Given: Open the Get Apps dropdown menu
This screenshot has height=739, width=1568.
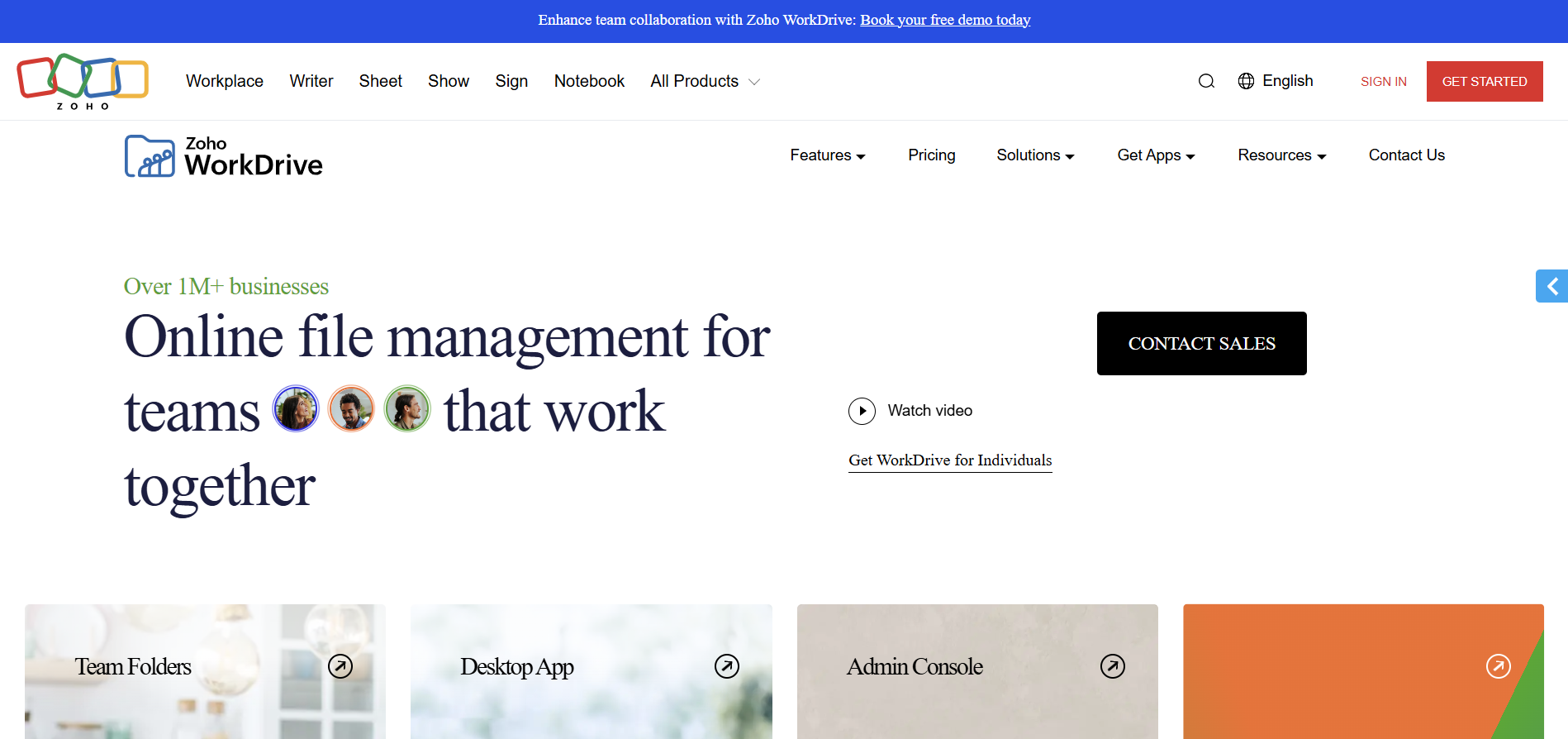Looking at the screenshot, I should click(x=1156, y=155).
